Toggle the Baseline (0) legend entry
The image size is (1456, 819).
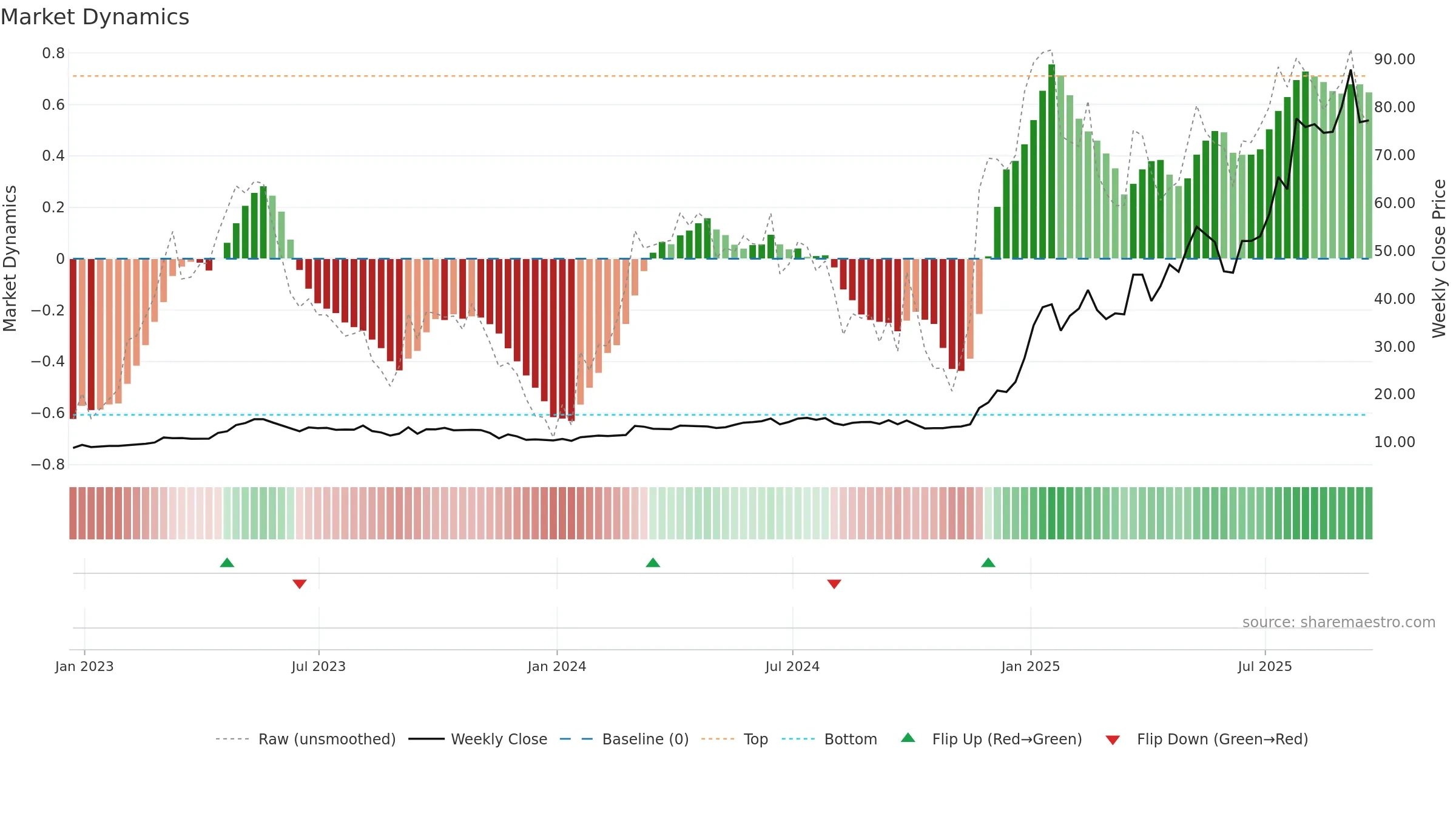[x=624, y=739]
